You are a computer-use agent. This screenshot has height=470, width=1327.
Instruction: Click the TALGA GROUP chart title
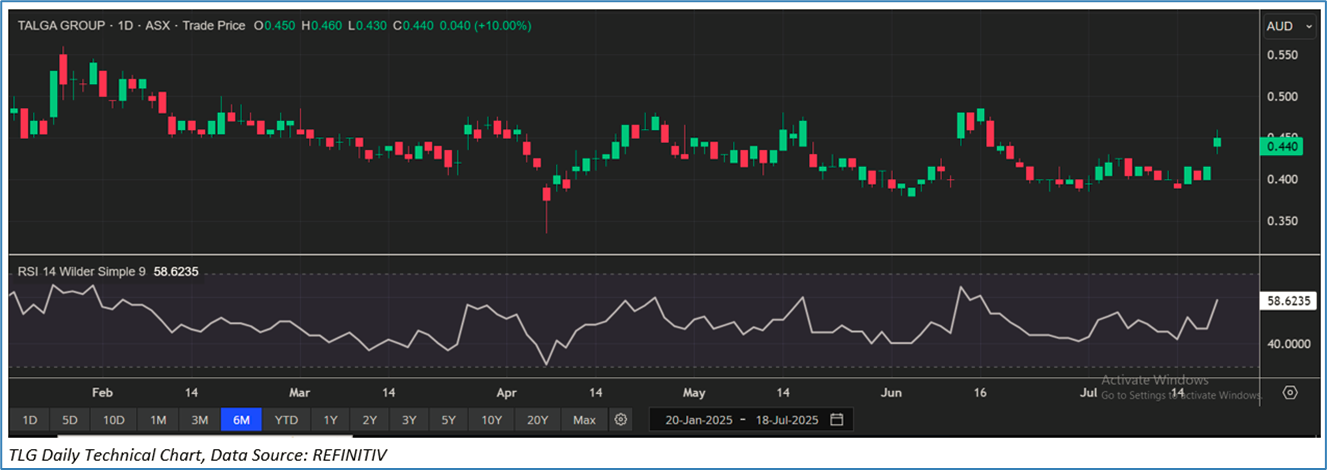click(62, 26)
